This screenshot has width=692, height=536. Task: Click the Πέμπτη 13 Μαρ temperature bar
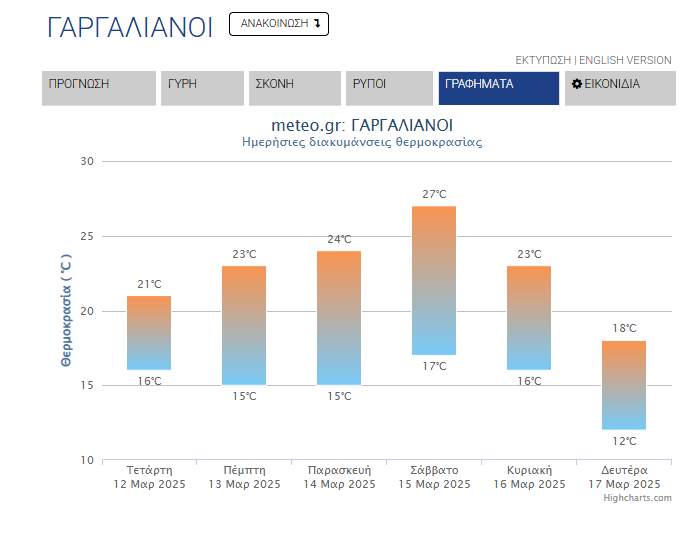244,325
